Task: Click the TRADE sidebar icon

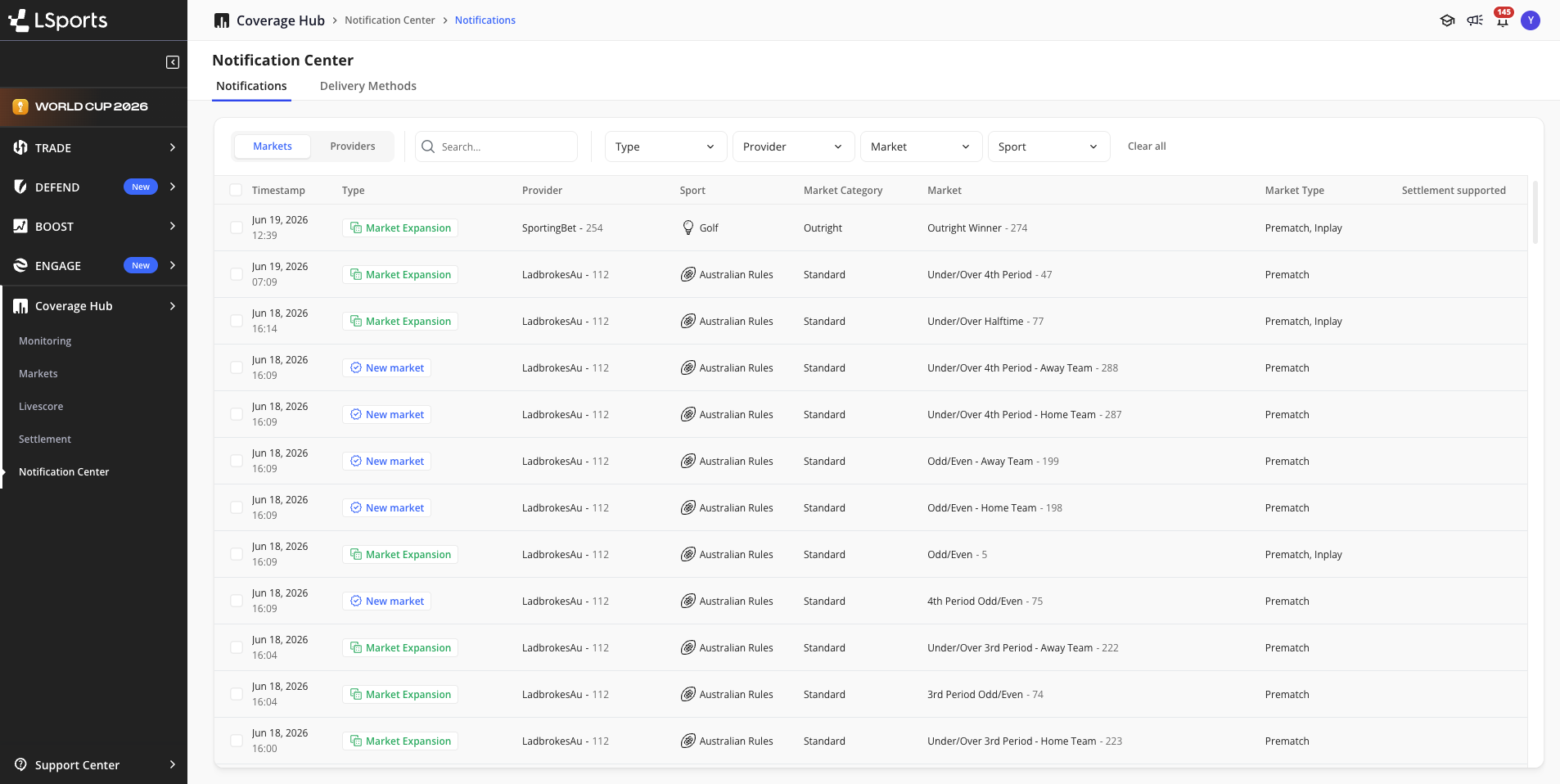Action: coord(20,147)
